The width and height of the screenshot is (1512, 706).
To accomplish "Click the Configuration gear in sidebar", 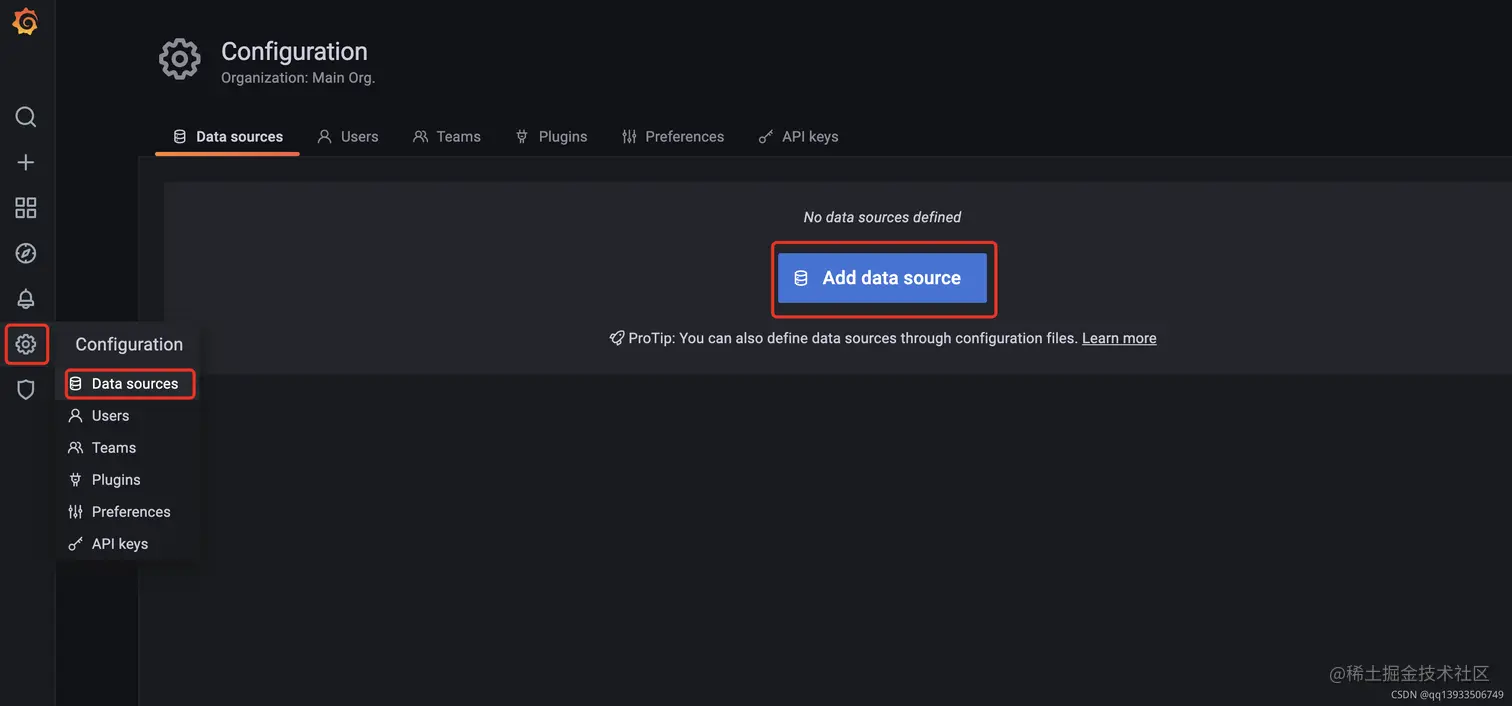I will (x=26, y=345).
